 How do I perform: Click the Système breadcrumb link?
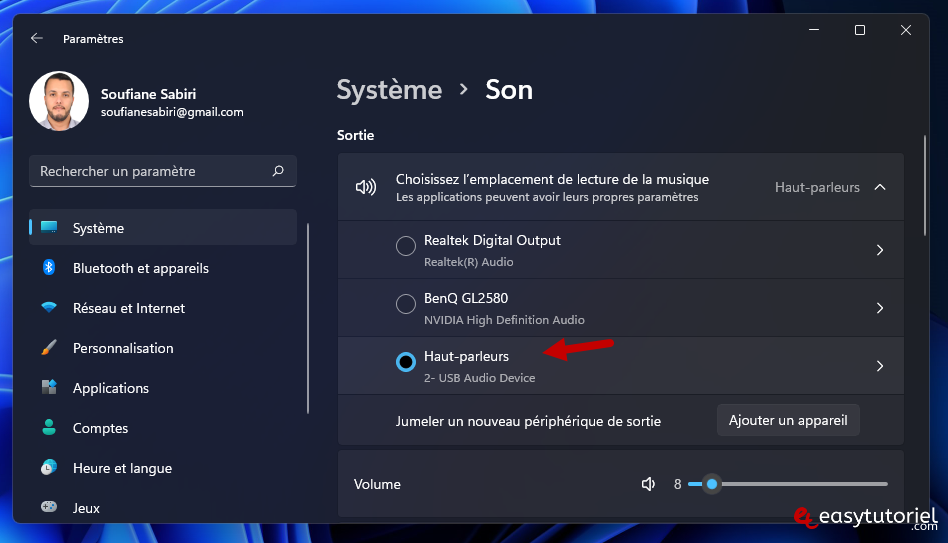pos(389,90)
